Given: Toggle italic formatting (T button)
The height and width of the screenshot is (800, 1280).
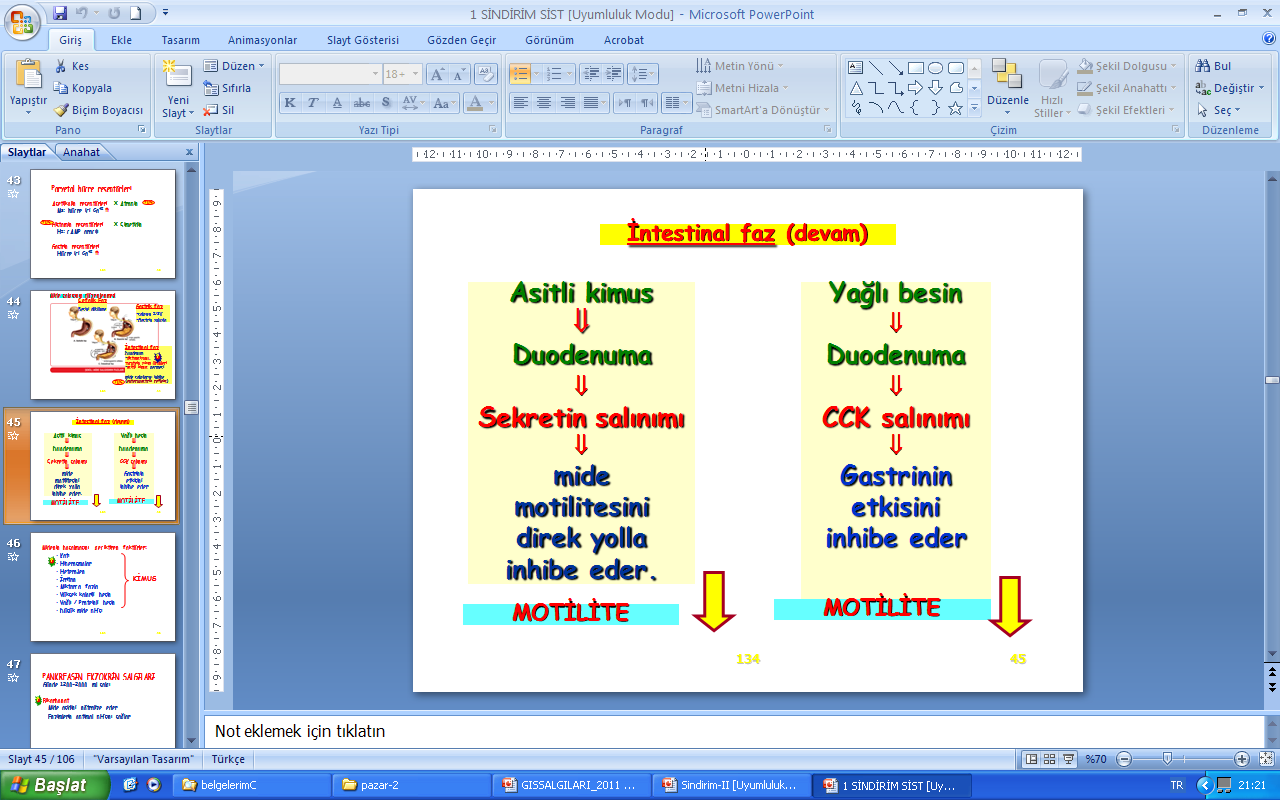Looking at the screenshot, I should click(312, 103).
